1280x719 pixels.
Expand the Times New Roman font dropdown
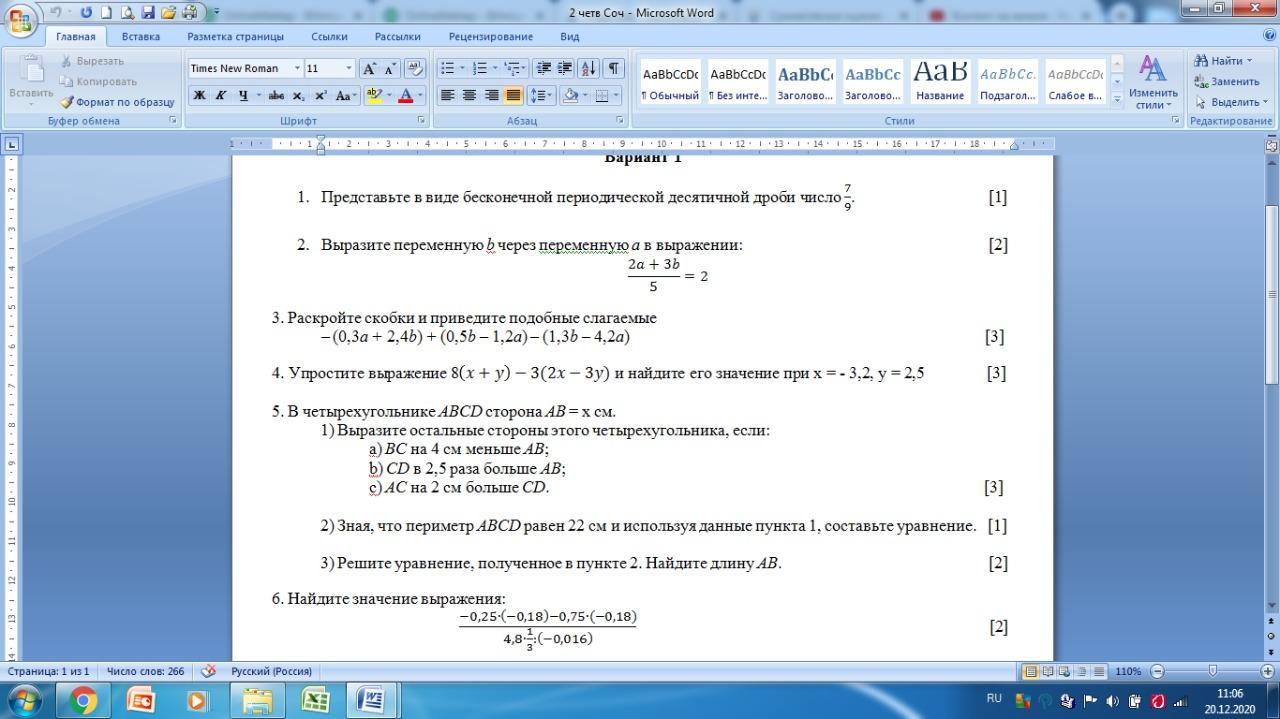point(297,68)
